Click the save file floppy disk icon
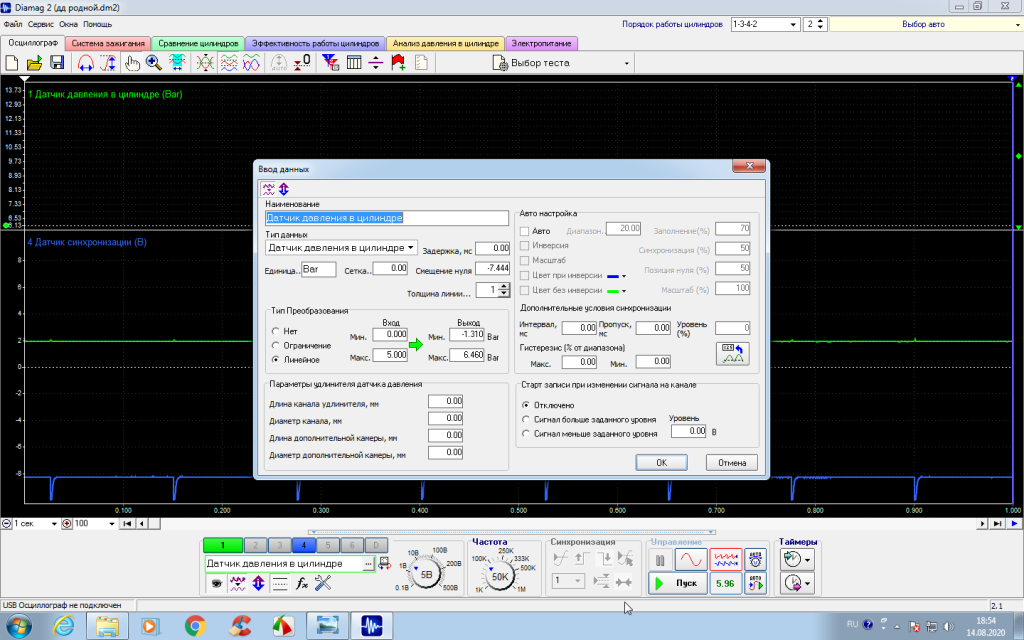 coord(57,63)
